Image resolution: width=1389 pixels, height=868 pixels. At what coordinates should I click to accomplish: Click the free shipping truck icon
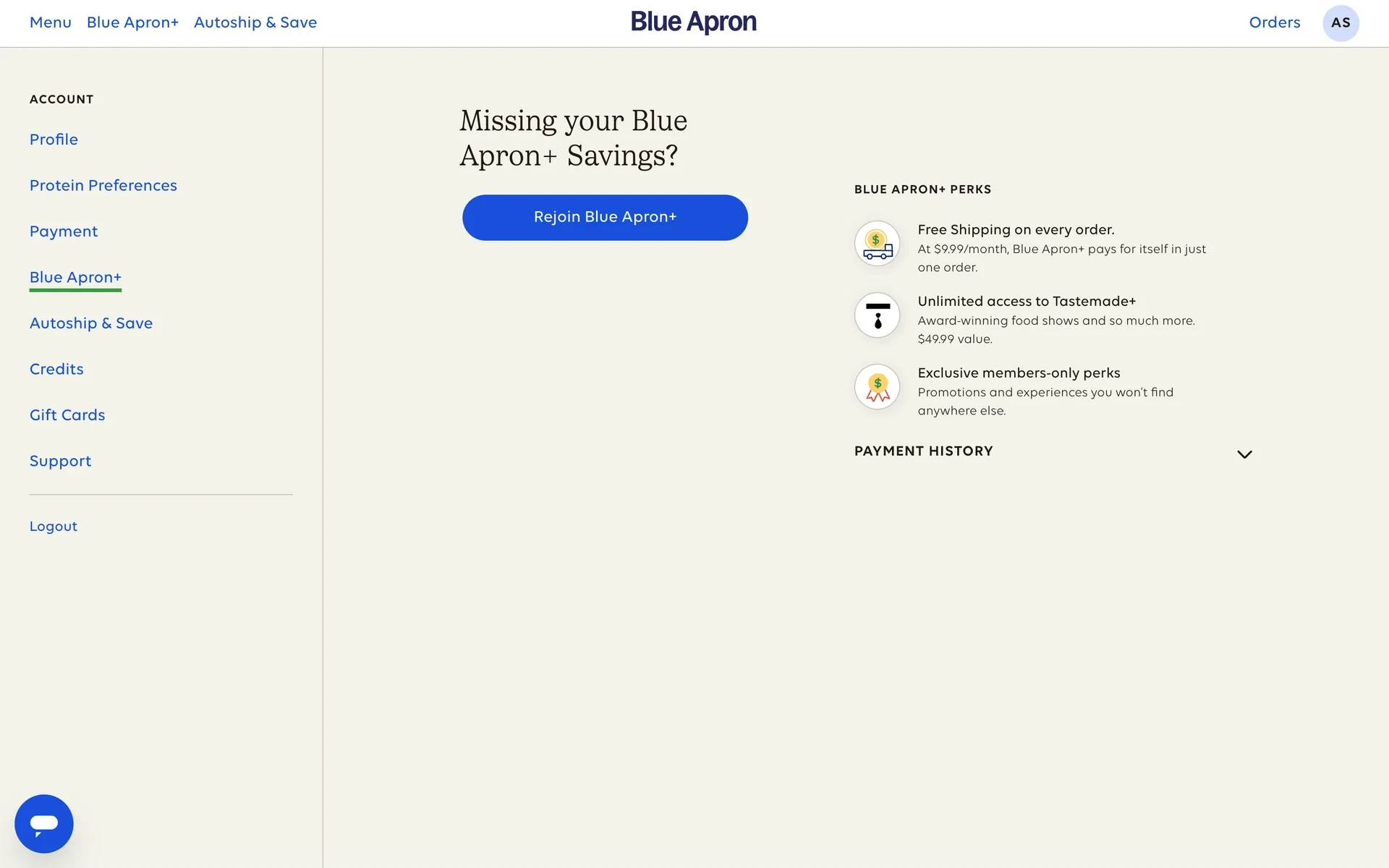point(878,244)
